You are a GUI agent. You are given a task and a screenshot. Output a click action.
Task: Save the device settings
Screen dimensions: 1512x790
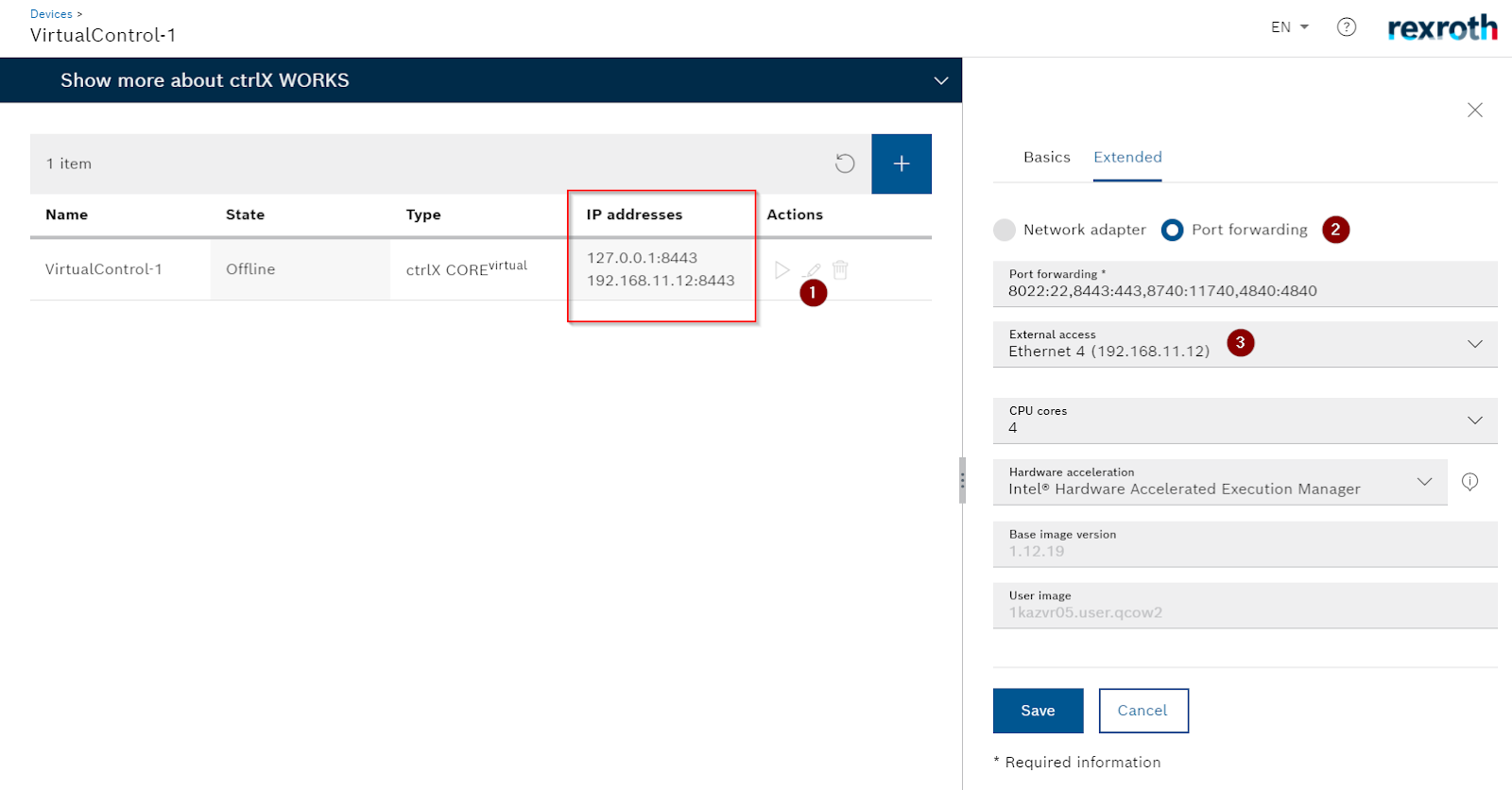(1038, 711)
